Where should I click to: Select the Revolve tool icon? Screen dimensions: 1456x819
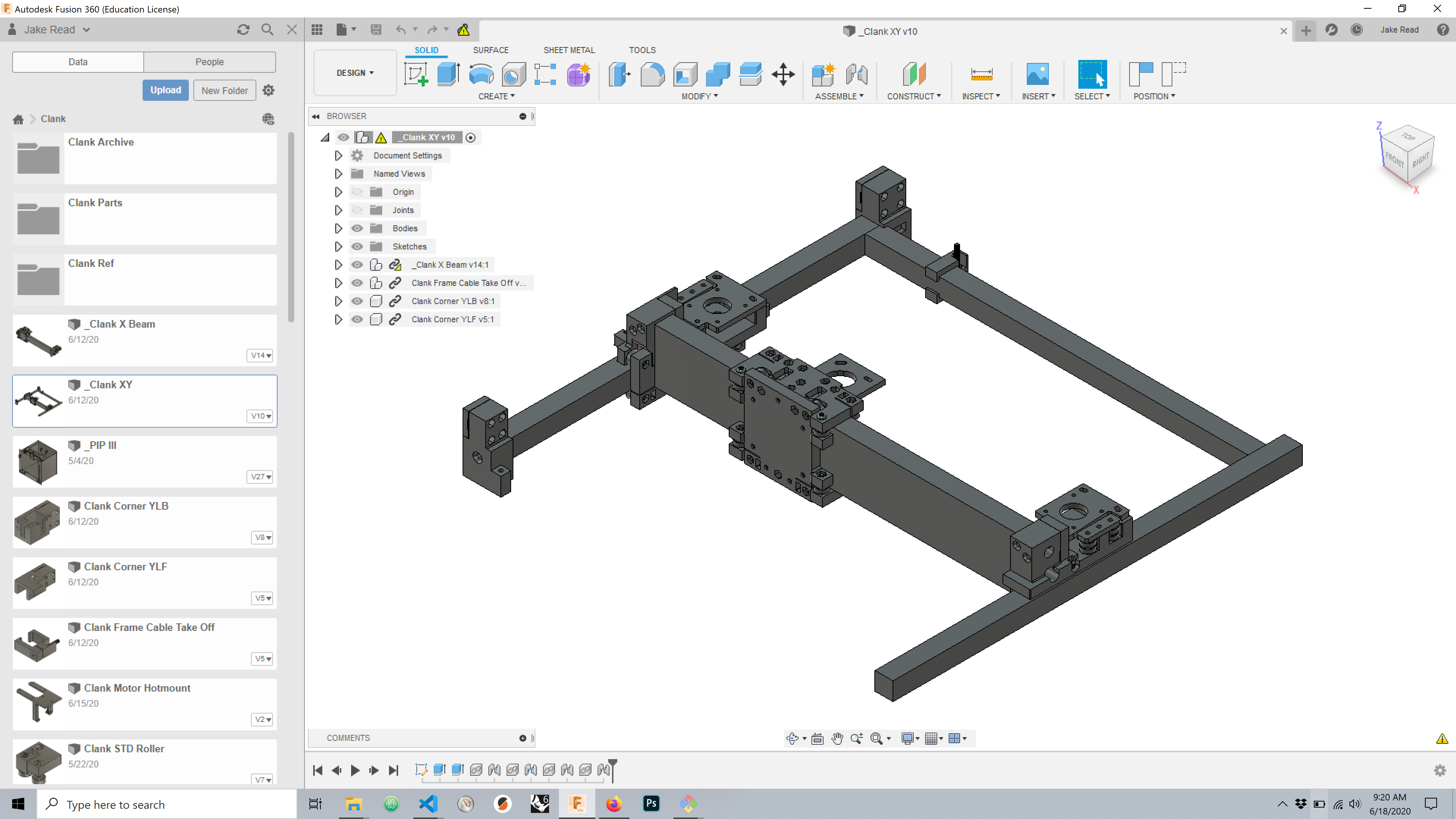(481, 74)
